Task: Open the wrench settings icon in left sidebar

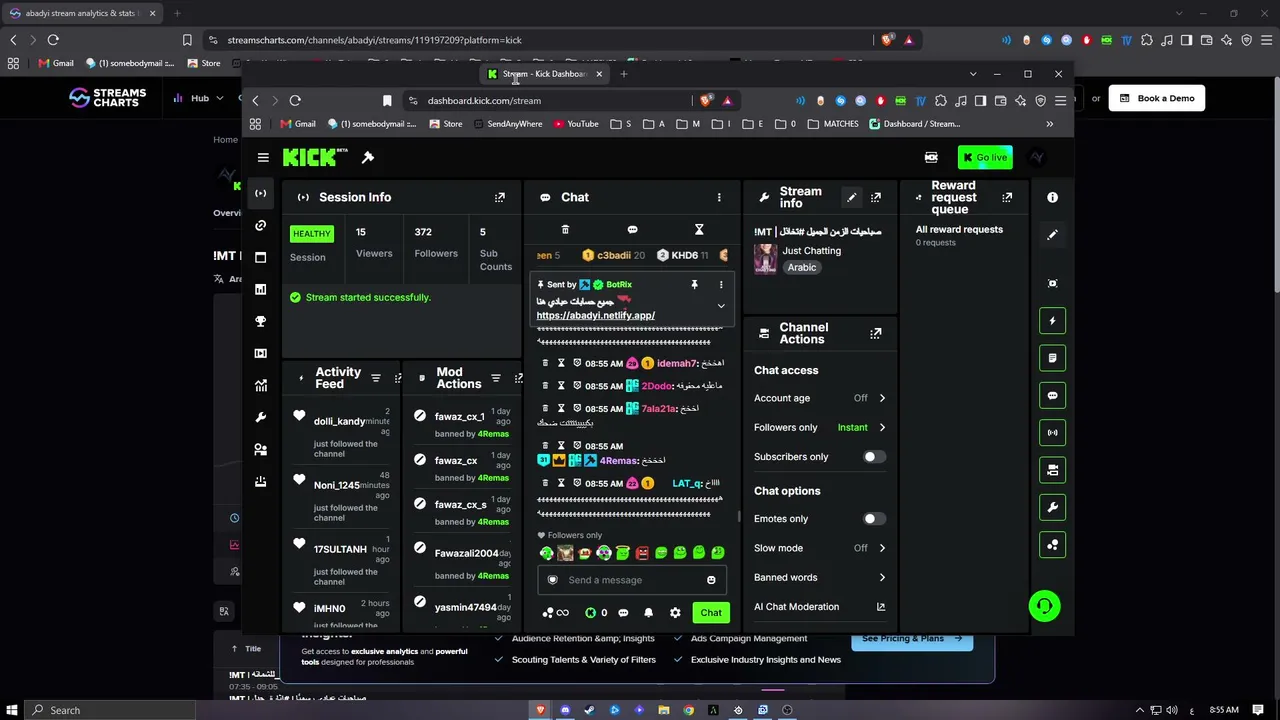Action: 261,417
